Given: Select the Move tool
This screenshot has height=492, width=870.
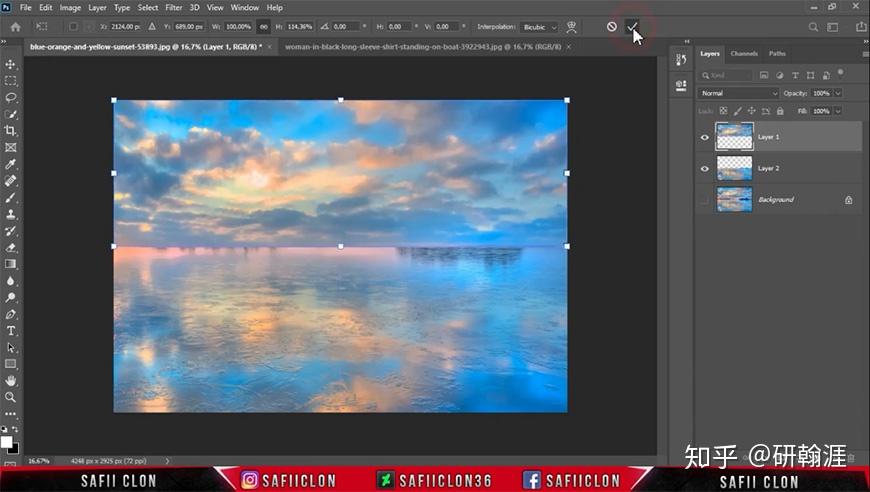Looking at the screenshot, I should coord(11,64).
